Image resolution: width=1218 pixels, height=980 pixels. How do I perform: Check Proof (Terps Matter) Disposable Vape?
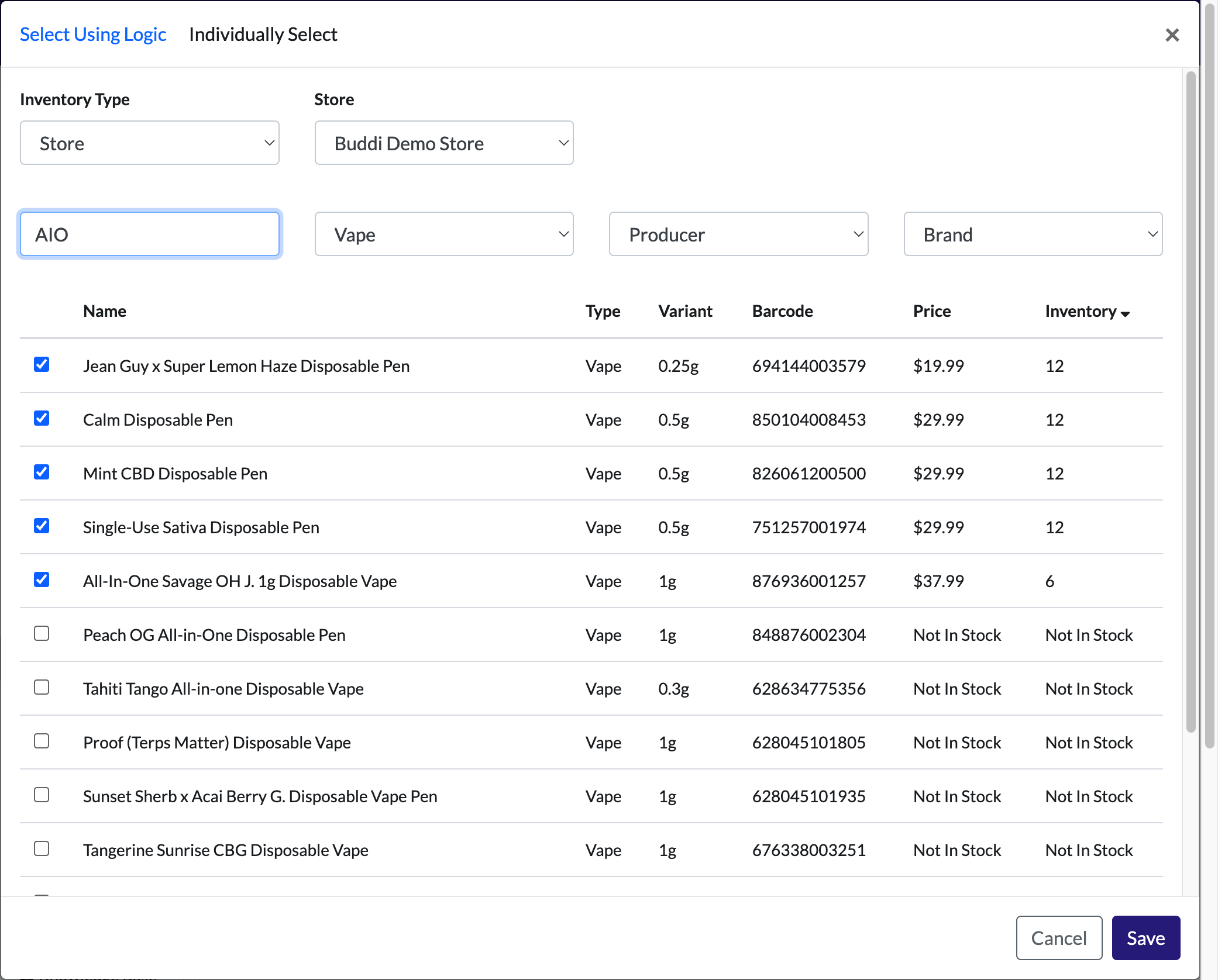[x=42, y=741]
